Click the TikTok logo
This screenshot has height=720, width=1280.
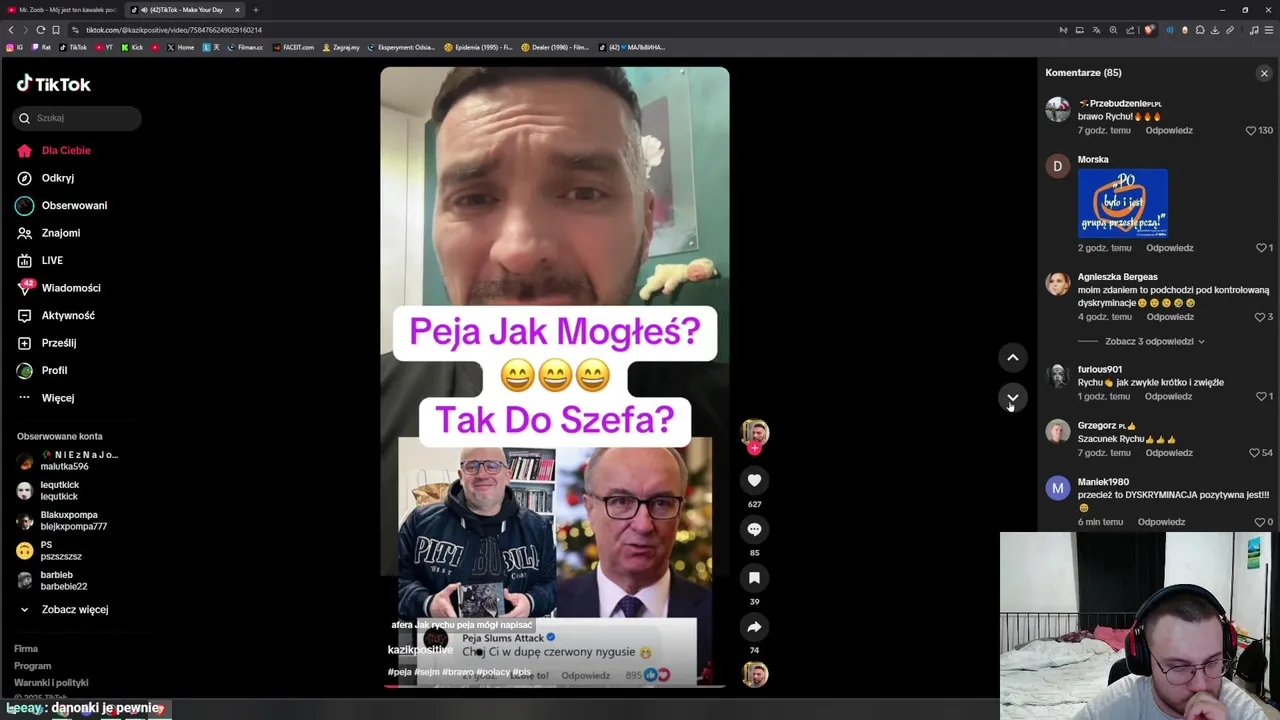[53, 84]
